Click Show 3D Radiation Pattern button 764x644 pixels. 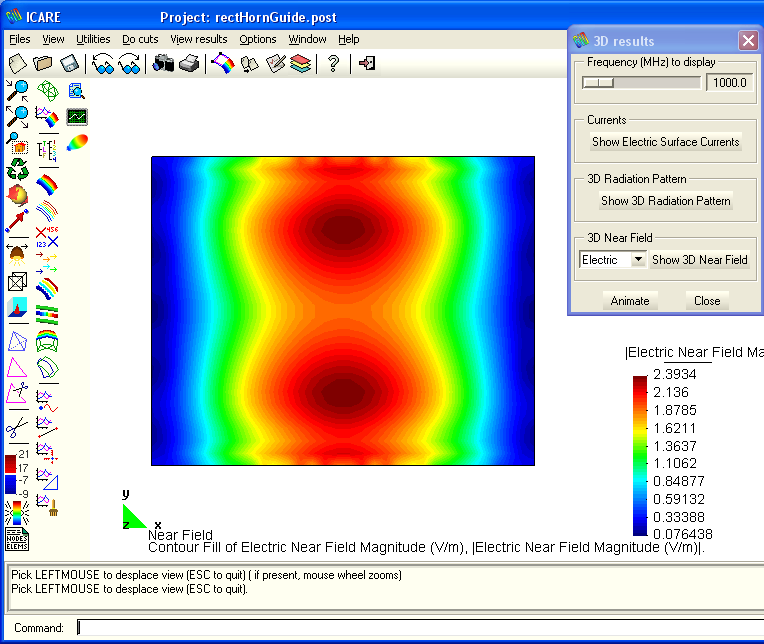[666, 201]
